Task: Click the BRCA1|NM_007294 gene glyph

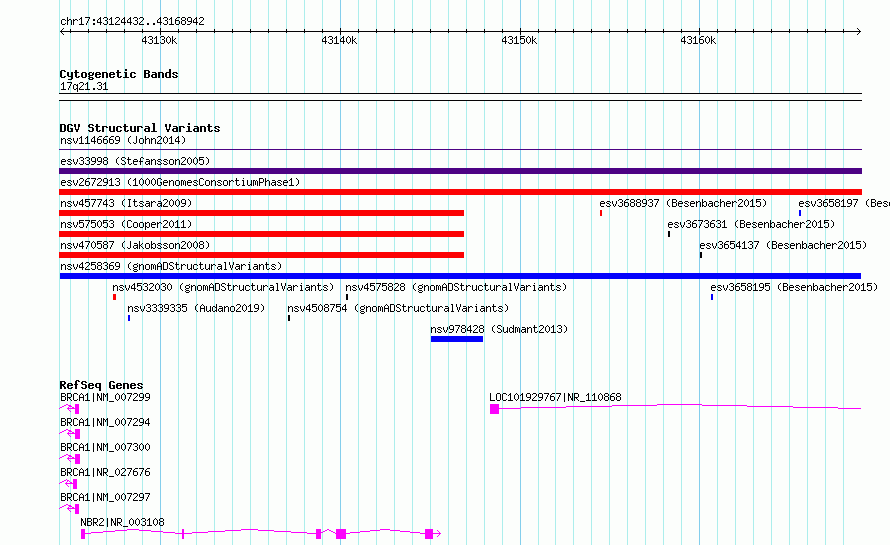Action: 69,434
